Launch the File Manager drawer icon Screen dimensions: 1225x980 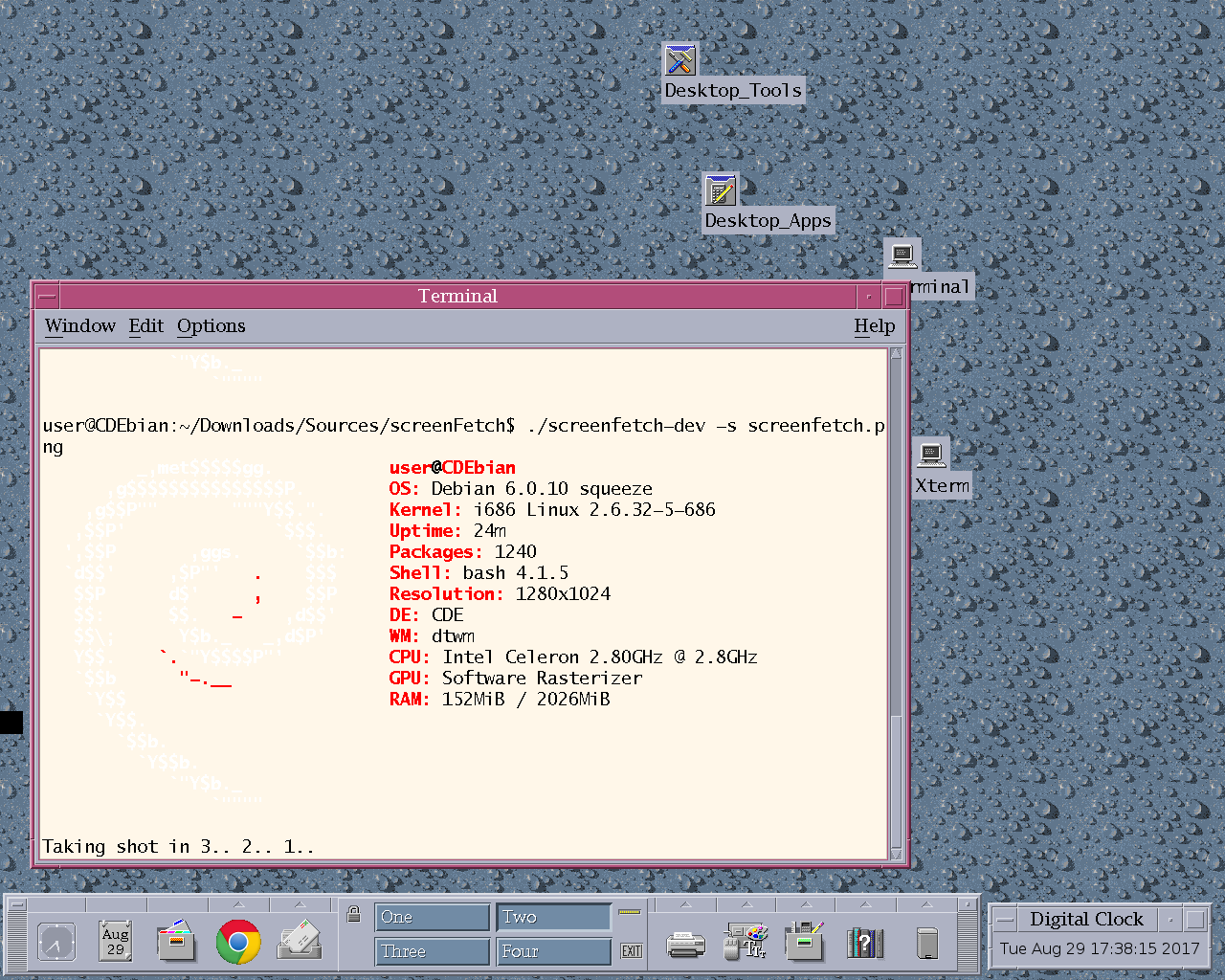(176, 942)
